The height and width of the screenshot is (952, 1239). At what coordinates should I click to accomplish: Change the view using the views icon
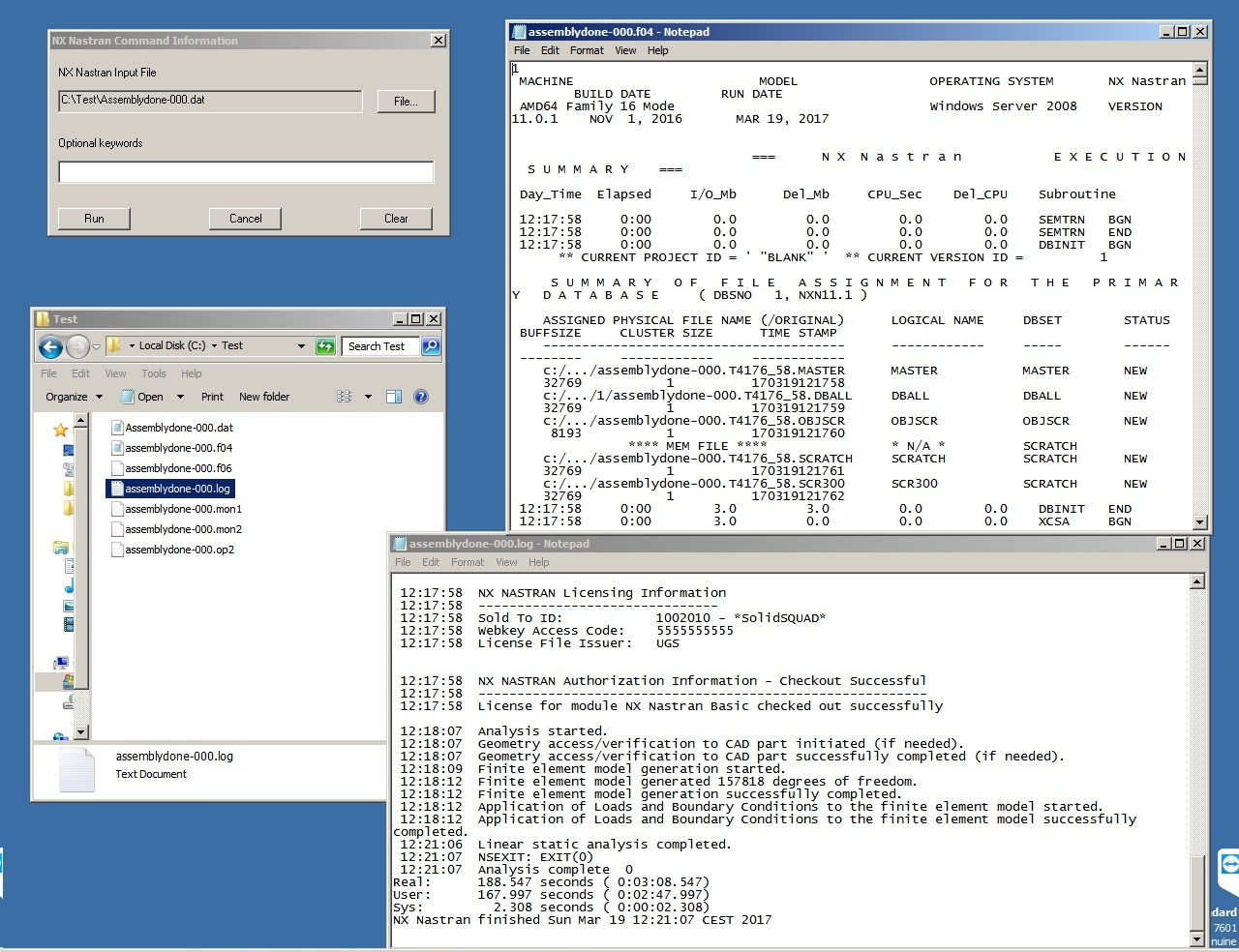[x=344, y=397]
